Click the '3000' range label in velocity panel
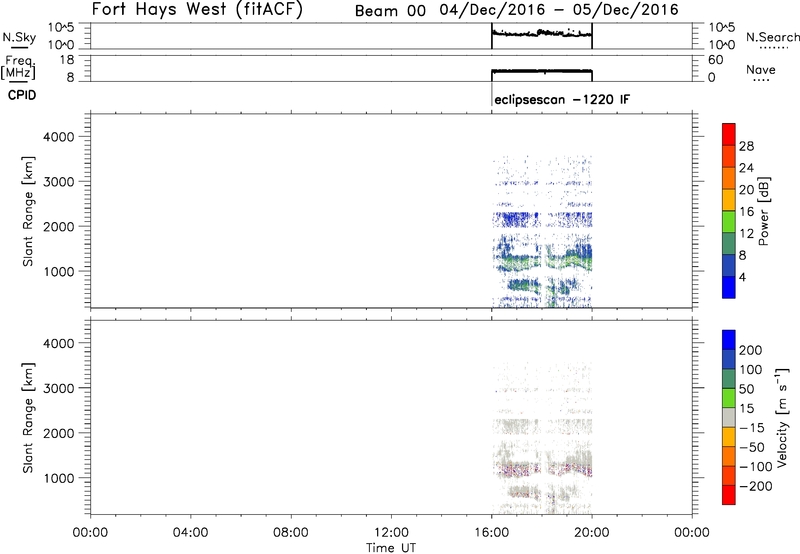This screenshot has width=800, height=554. [x=59, y=388]
